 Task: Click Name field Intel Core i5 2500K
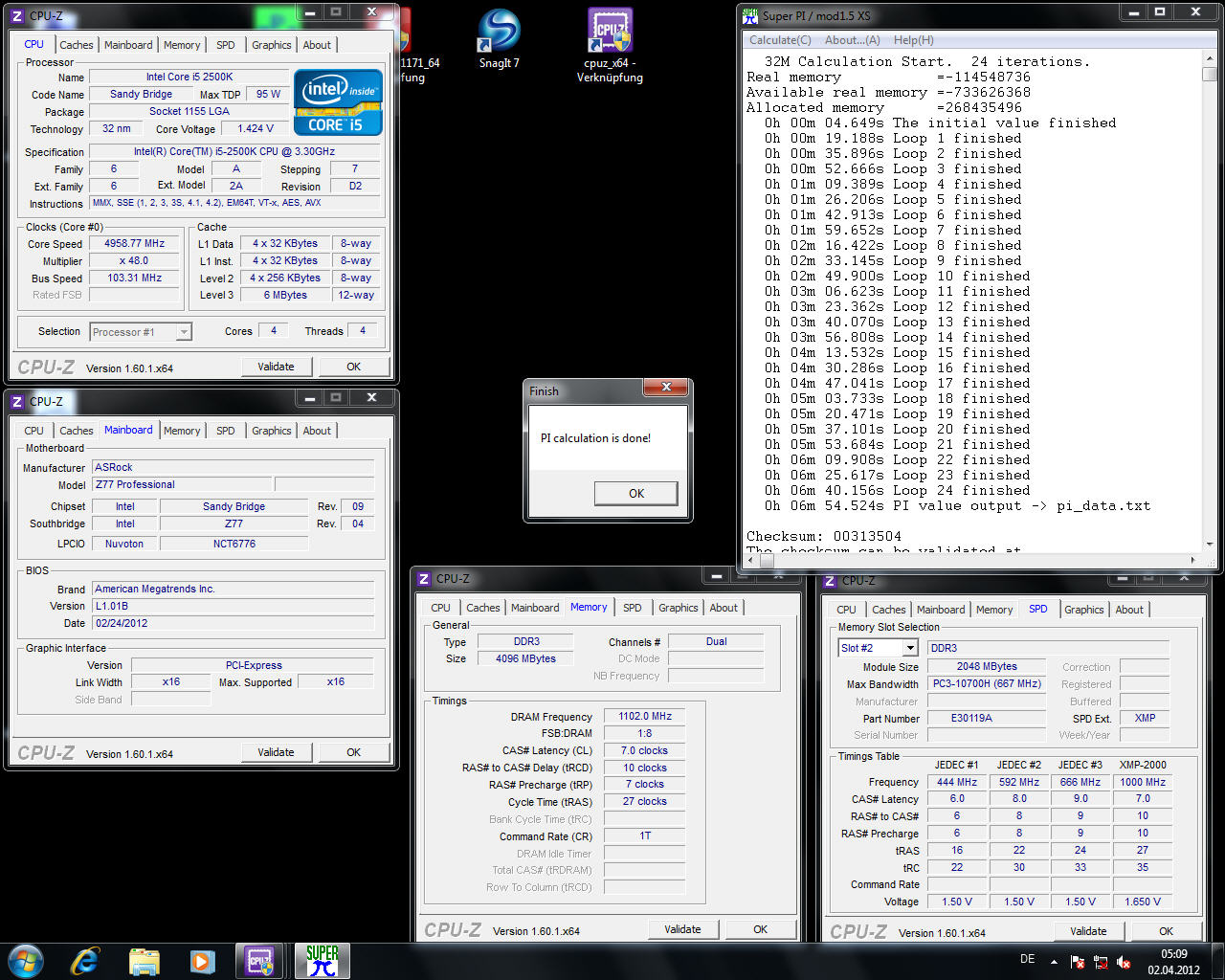189,77
